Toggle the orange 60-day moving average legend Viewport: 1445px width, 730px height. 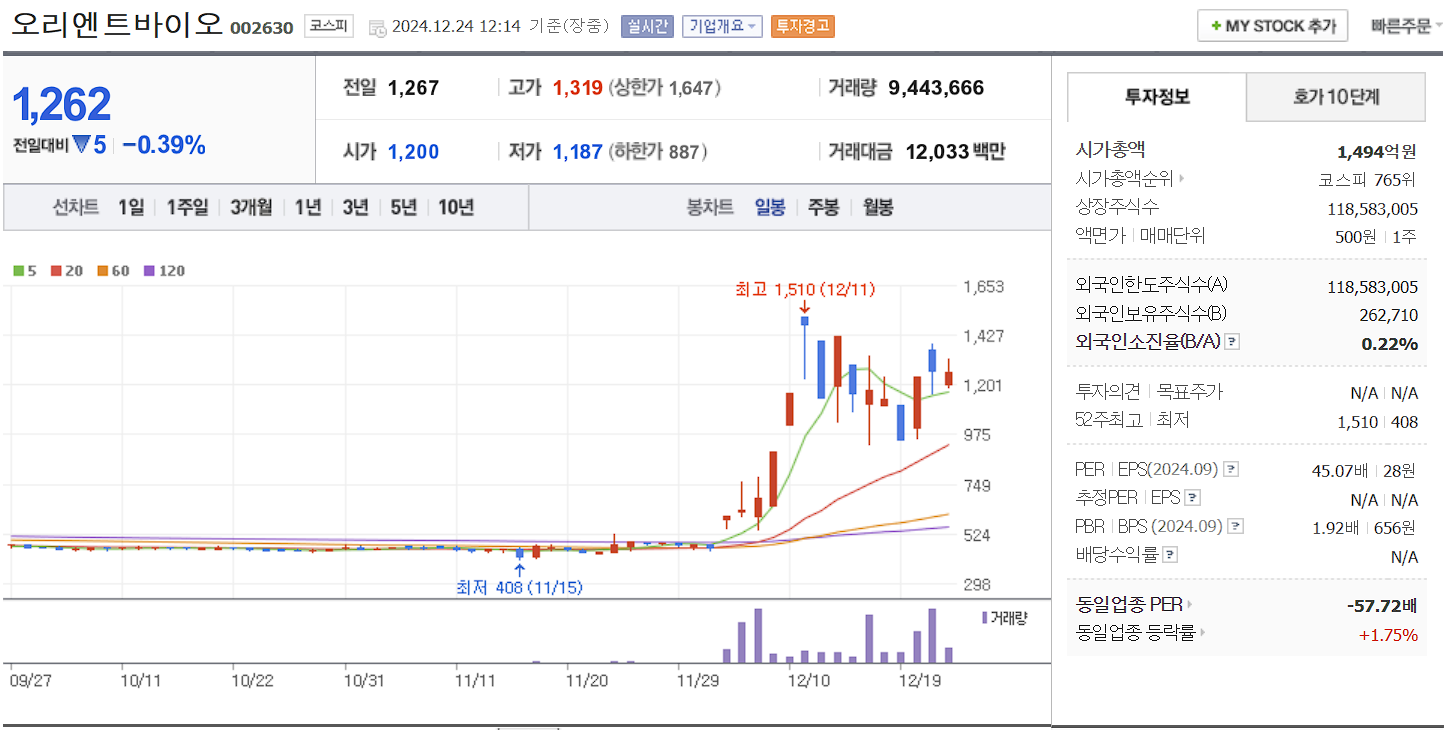point(102,270)
